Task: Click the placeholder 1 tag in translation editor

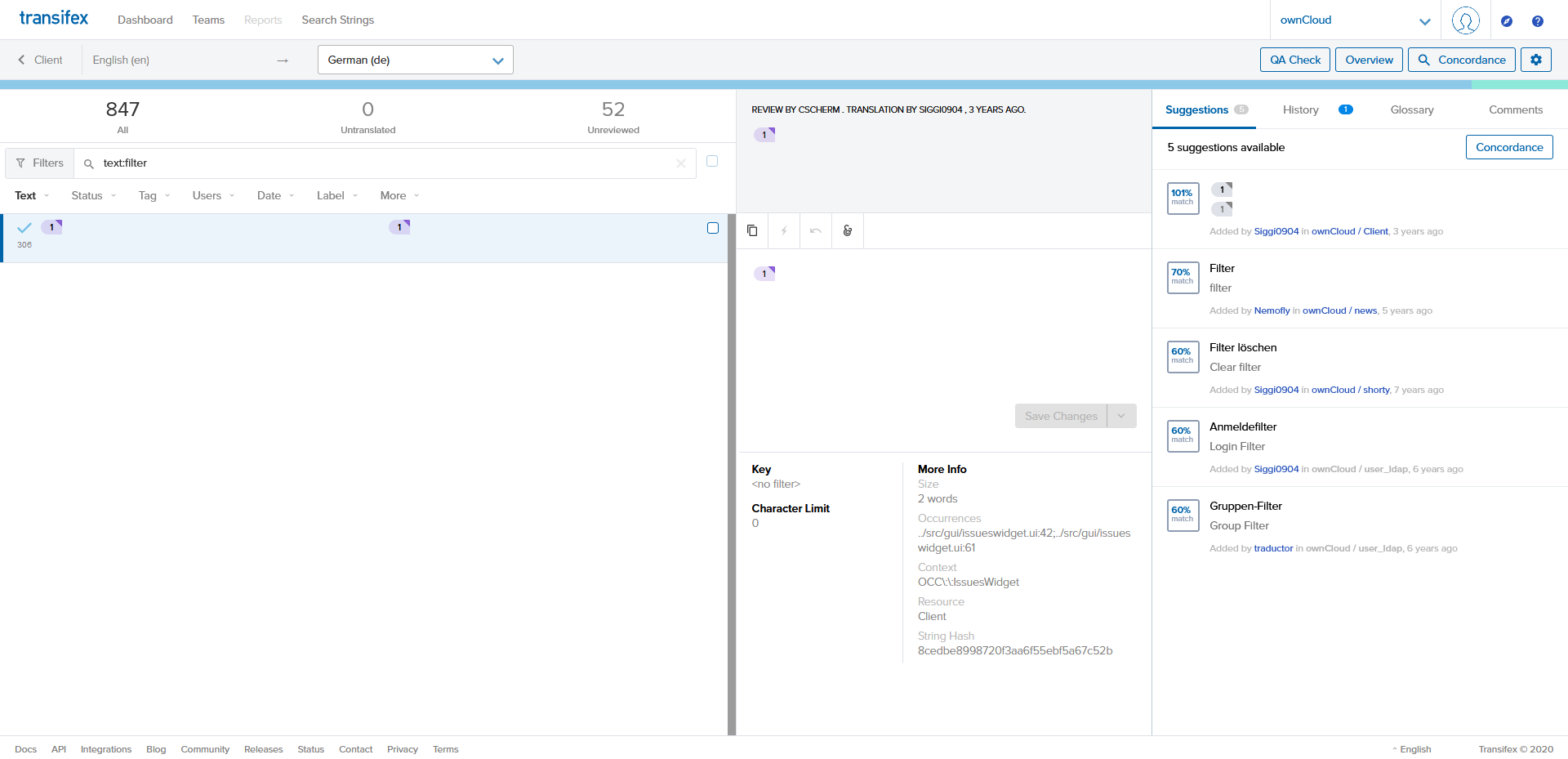Action: 764,274
